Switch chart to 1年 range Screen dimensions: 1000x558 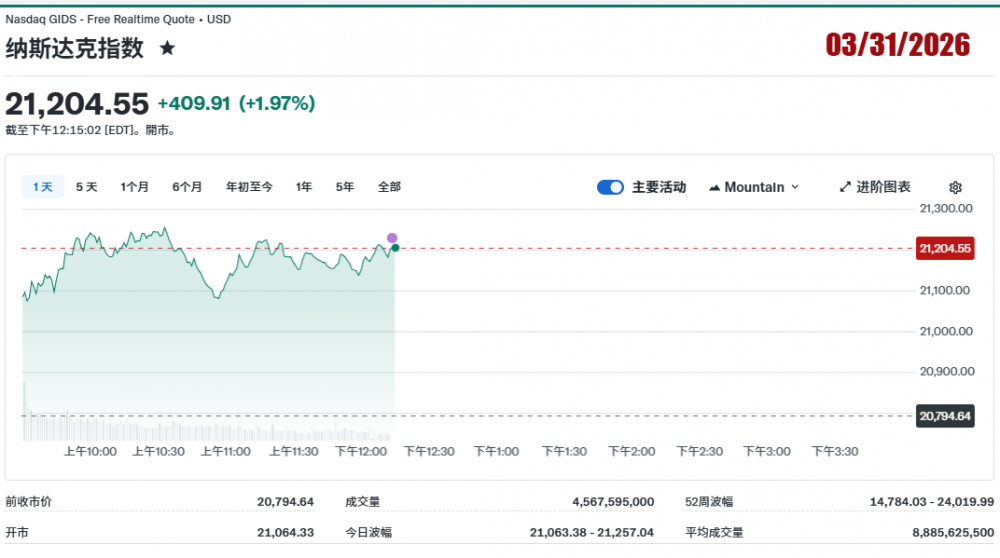tap(304, 187)
